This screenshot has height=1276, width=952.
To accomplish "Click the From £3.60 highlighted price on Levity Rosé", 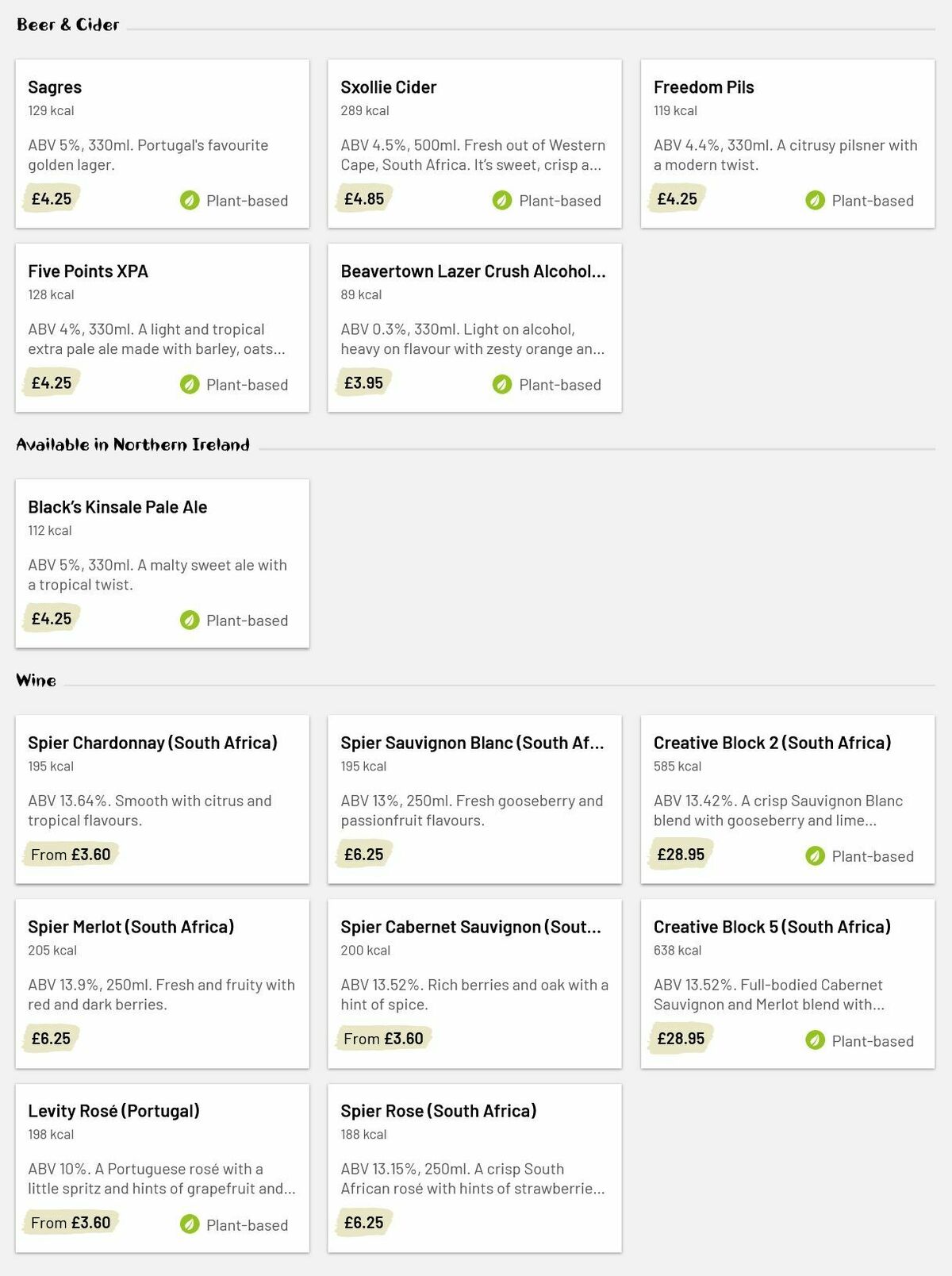I will [x=71, y=1223].
